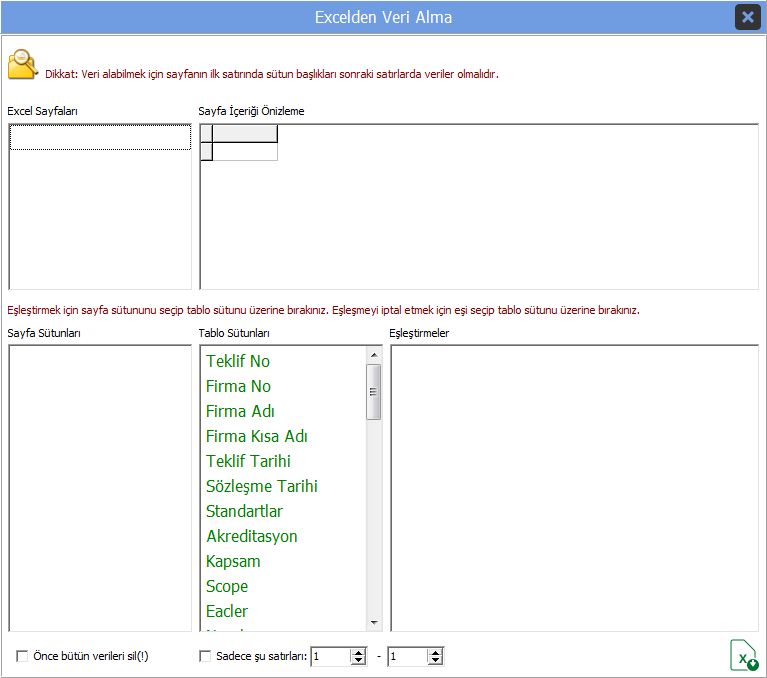Click Tablo Sütunları scroll down arrow
767x678 pixels.
[374, 623]
